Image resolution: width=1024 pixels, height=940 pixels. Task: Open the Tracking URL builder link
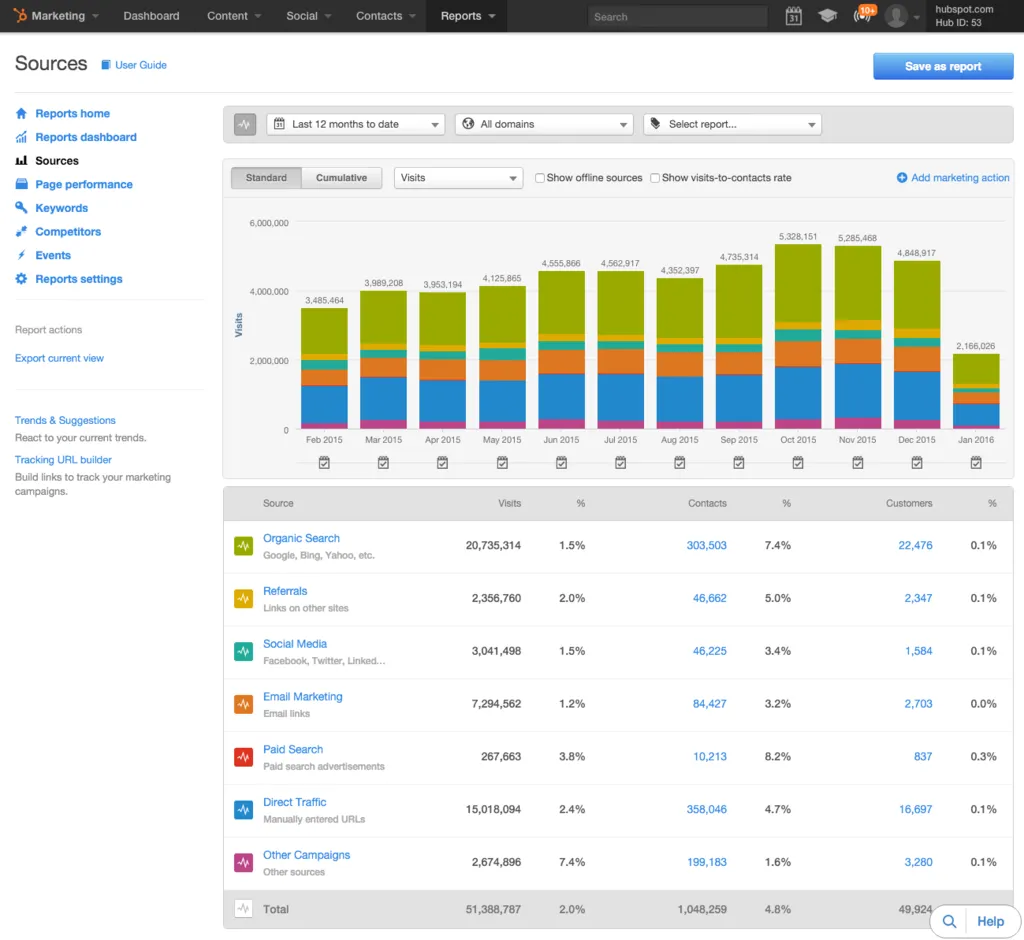(x=63, y=460)
